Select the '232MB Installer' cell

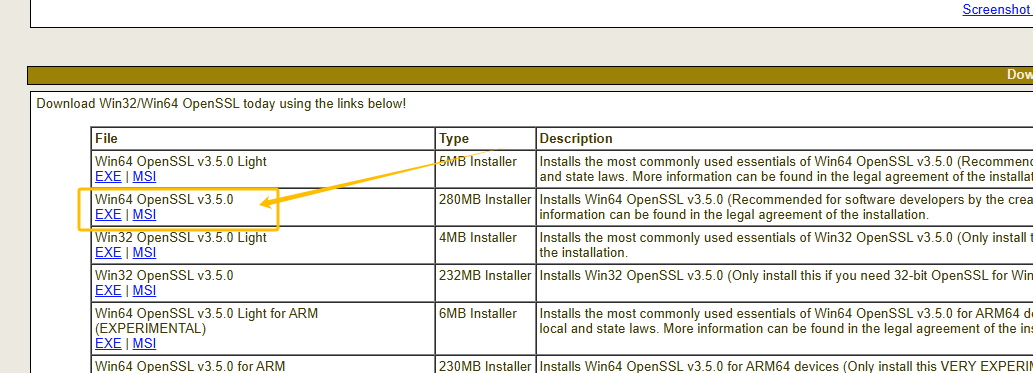[x=486, y=283]
